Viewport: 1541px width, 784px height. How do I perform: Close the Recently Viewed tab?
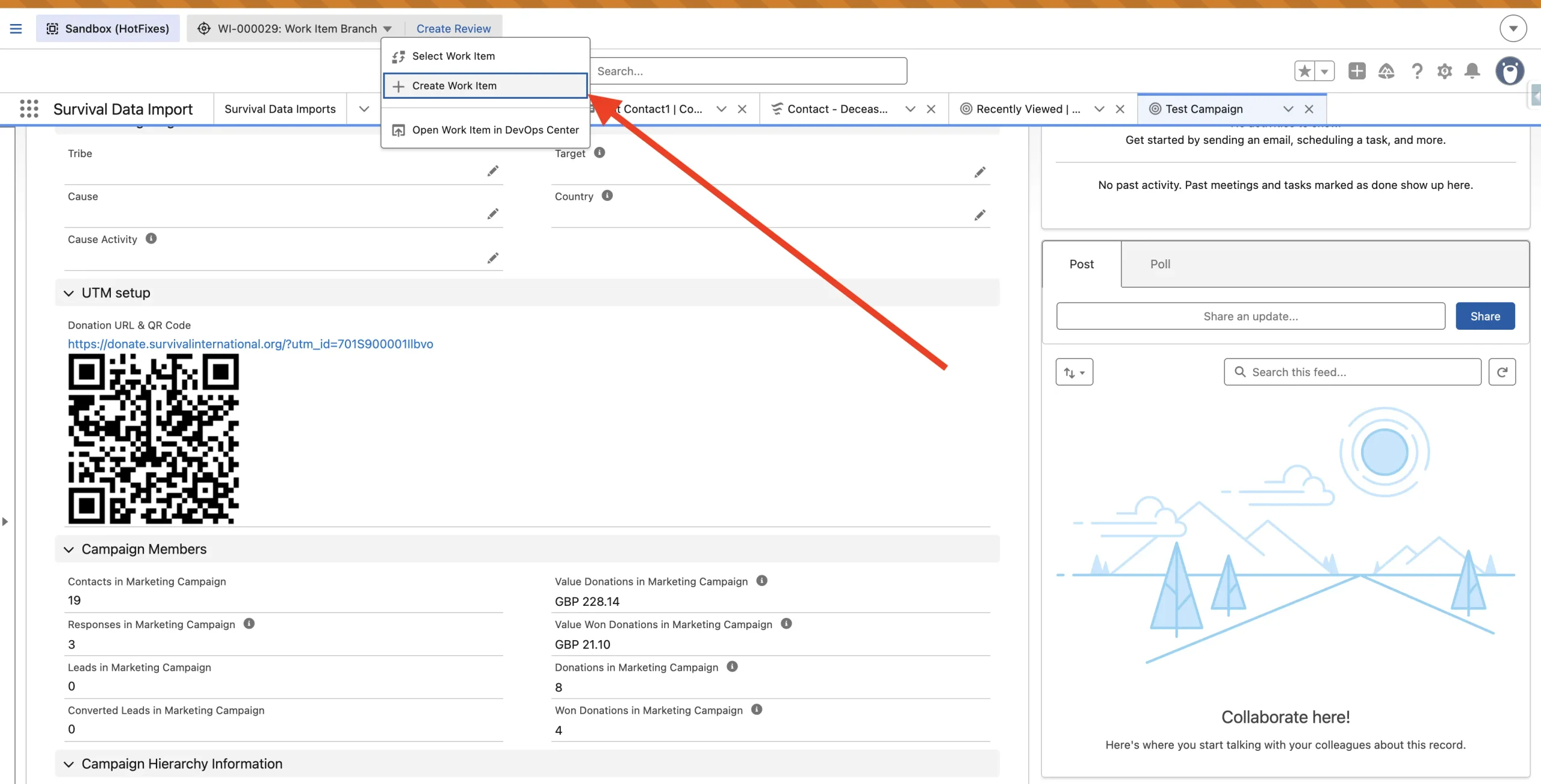tap(1120, 109)
